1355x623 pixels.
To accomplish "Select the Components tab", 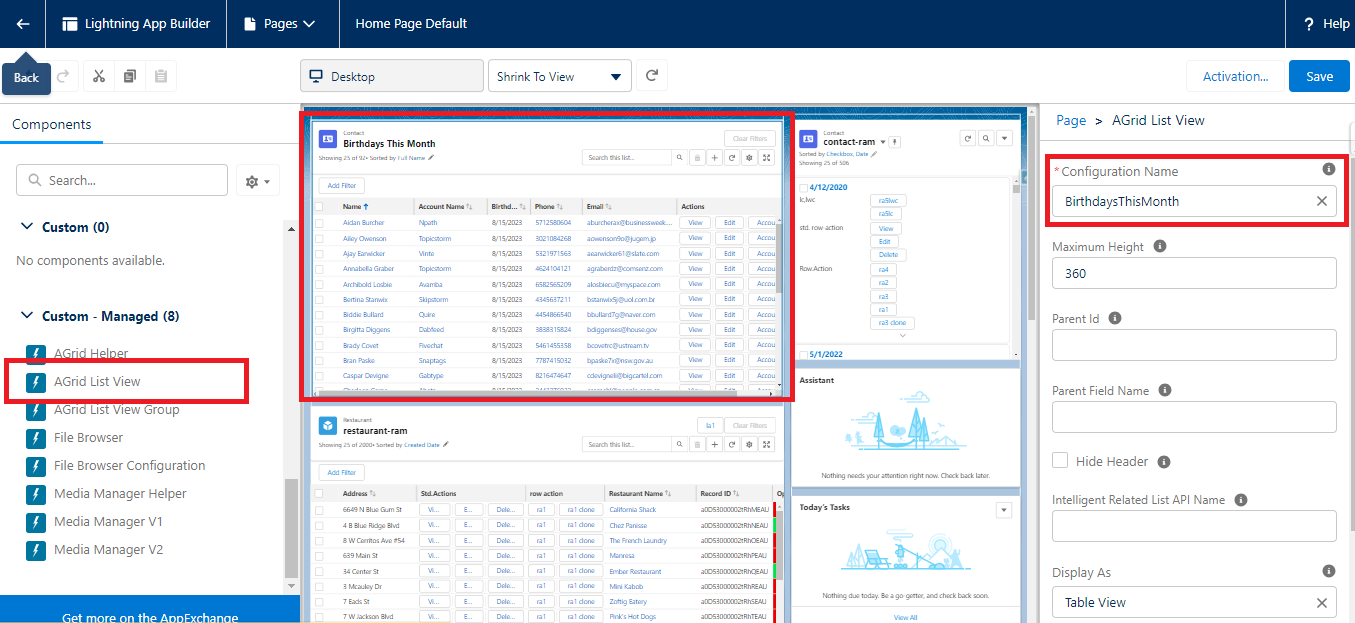I will pos(51,125).
